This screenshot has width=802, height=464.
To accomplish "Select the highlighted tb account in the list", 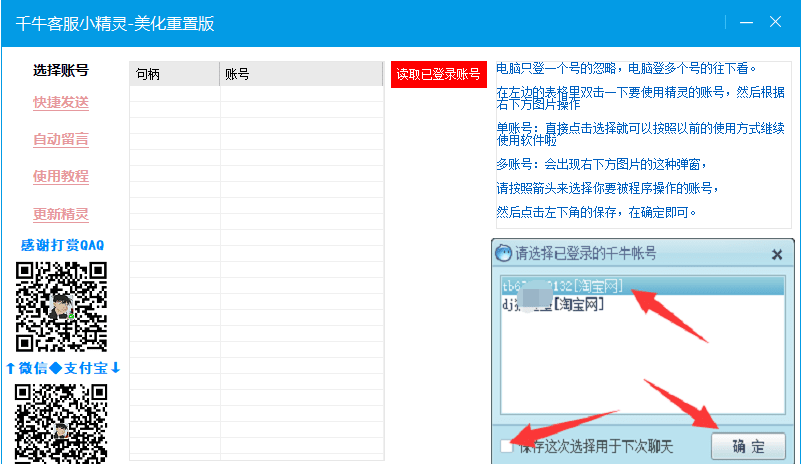I will [x=562, y=286].
